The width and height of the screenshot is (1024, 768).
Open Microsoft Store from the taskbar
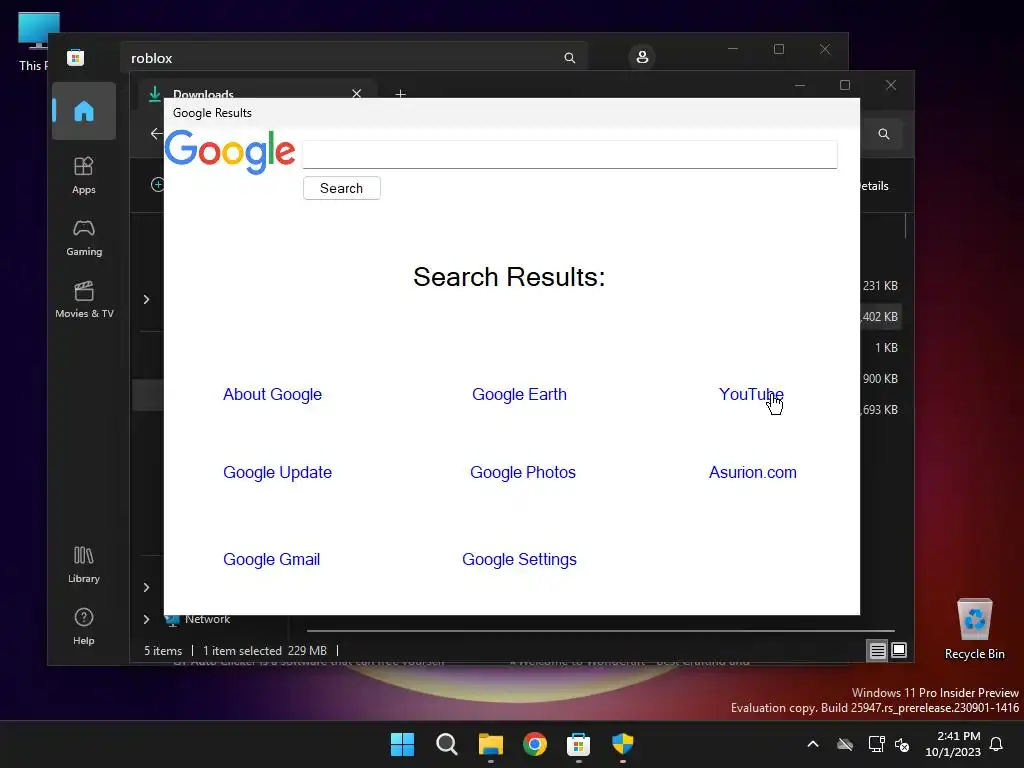click(x=579, y=744)
